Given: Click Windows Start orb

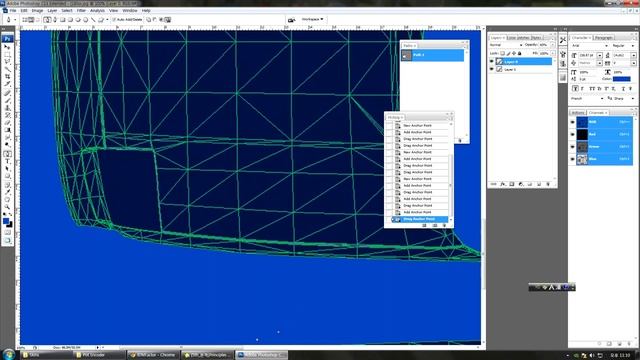Looking at the screenshot, I should click(x=9, y=354).
